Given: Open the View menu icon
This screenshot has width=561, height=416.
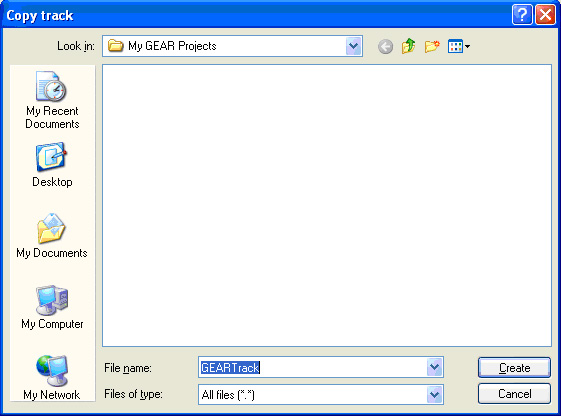Looking at the screenshot, I should [459, 47].
